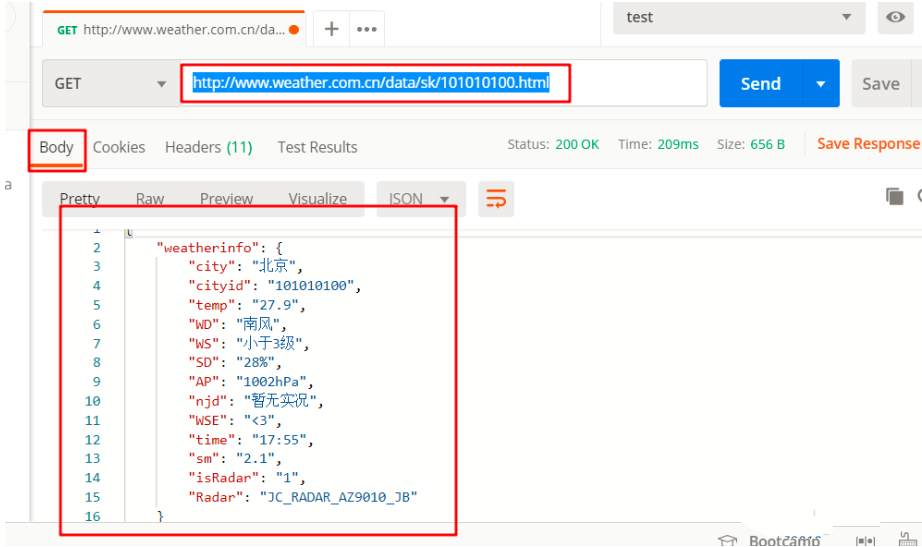The width and height of the screenshot is (922, 547).
Task: Toggle two-pane layout icon in status bar
Action: tap(865, 540)
